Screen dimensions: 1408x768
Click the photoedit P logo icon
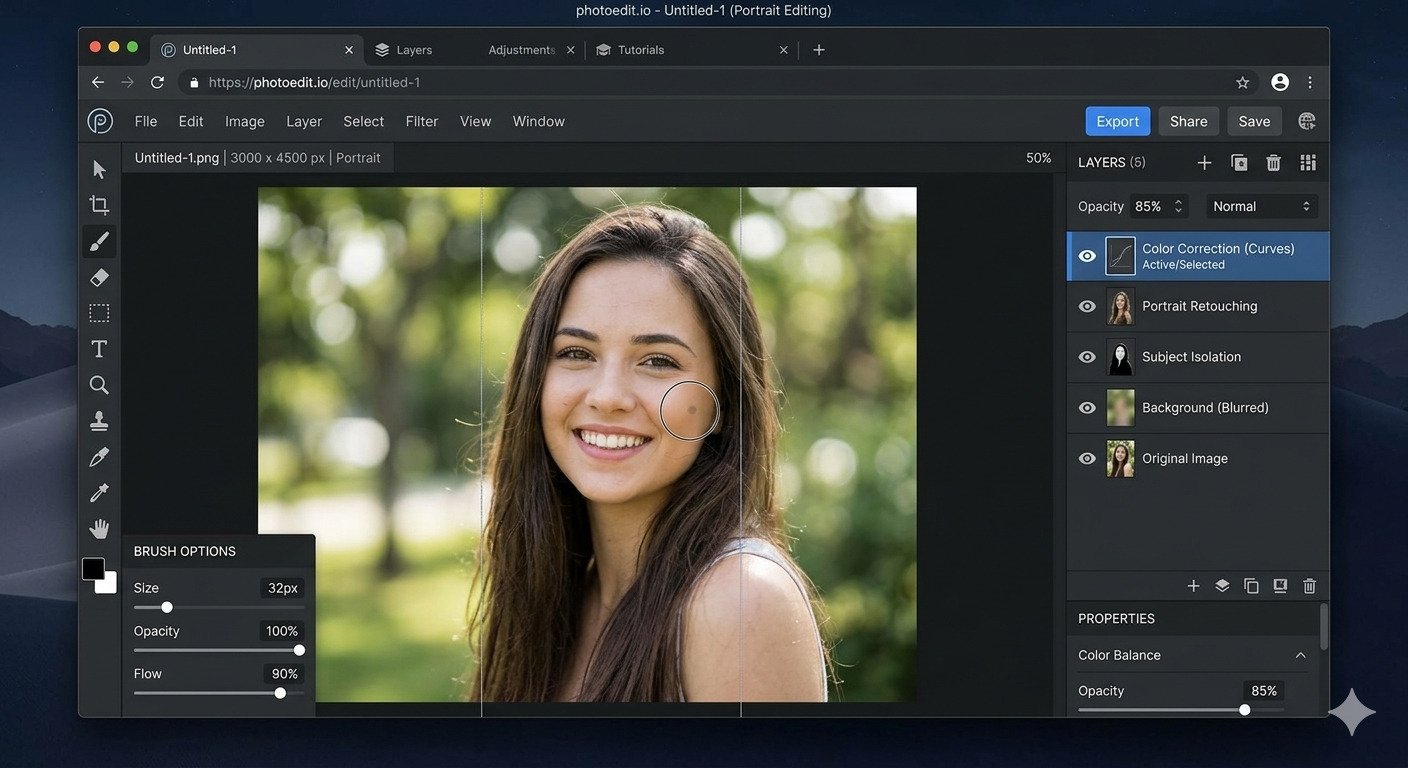pos(100,121)
